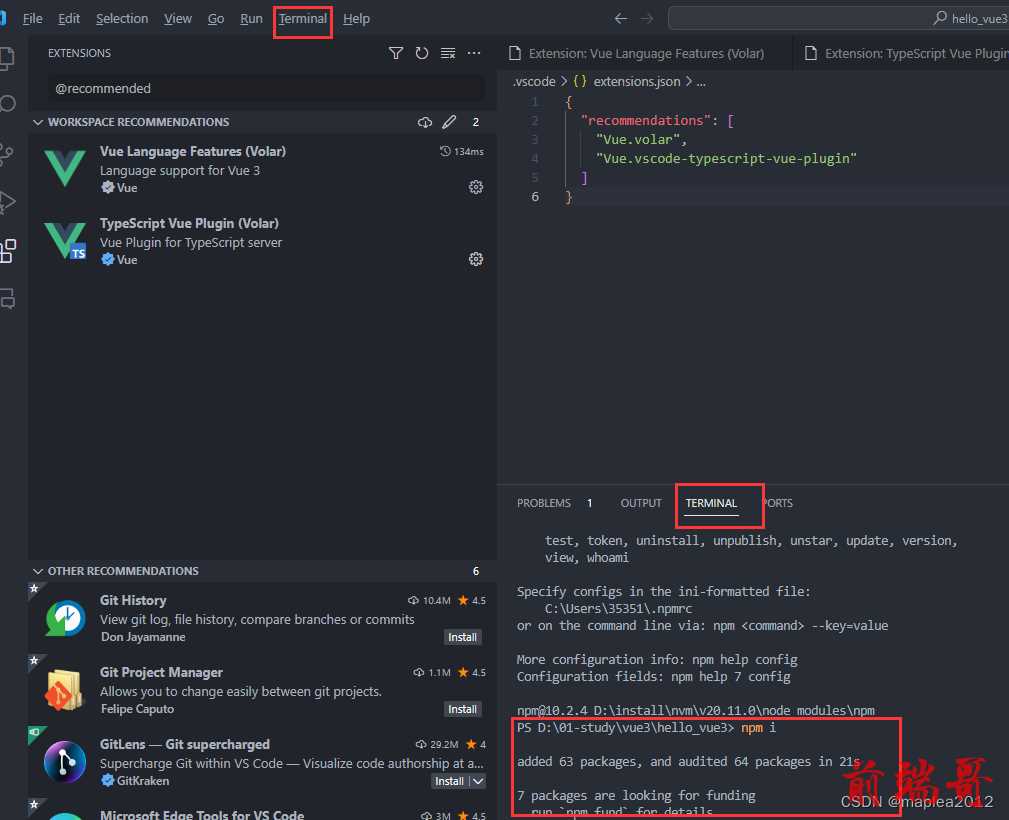The height and width of the screenshot is (820, 1009).
Task: Open Remote Explorer icon in activity bar
Action: pyautogui.click(x=8, y=299)
